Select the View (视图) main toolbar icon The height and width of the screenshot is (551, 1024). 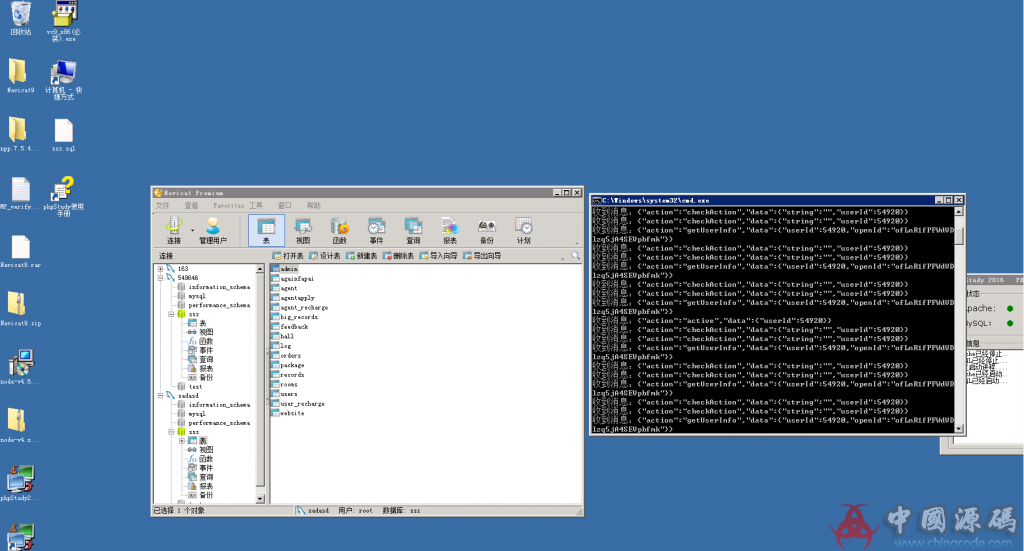click(303, 230)
